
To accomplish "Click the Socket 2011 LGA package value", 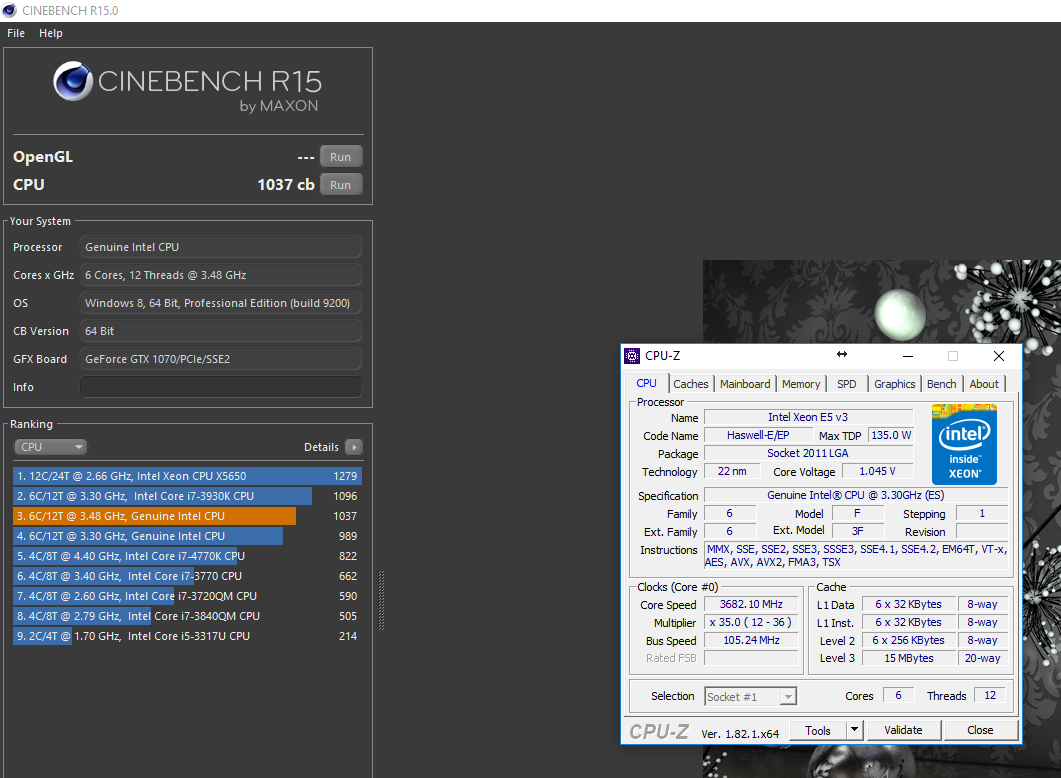I will click(x=808, y=453).
